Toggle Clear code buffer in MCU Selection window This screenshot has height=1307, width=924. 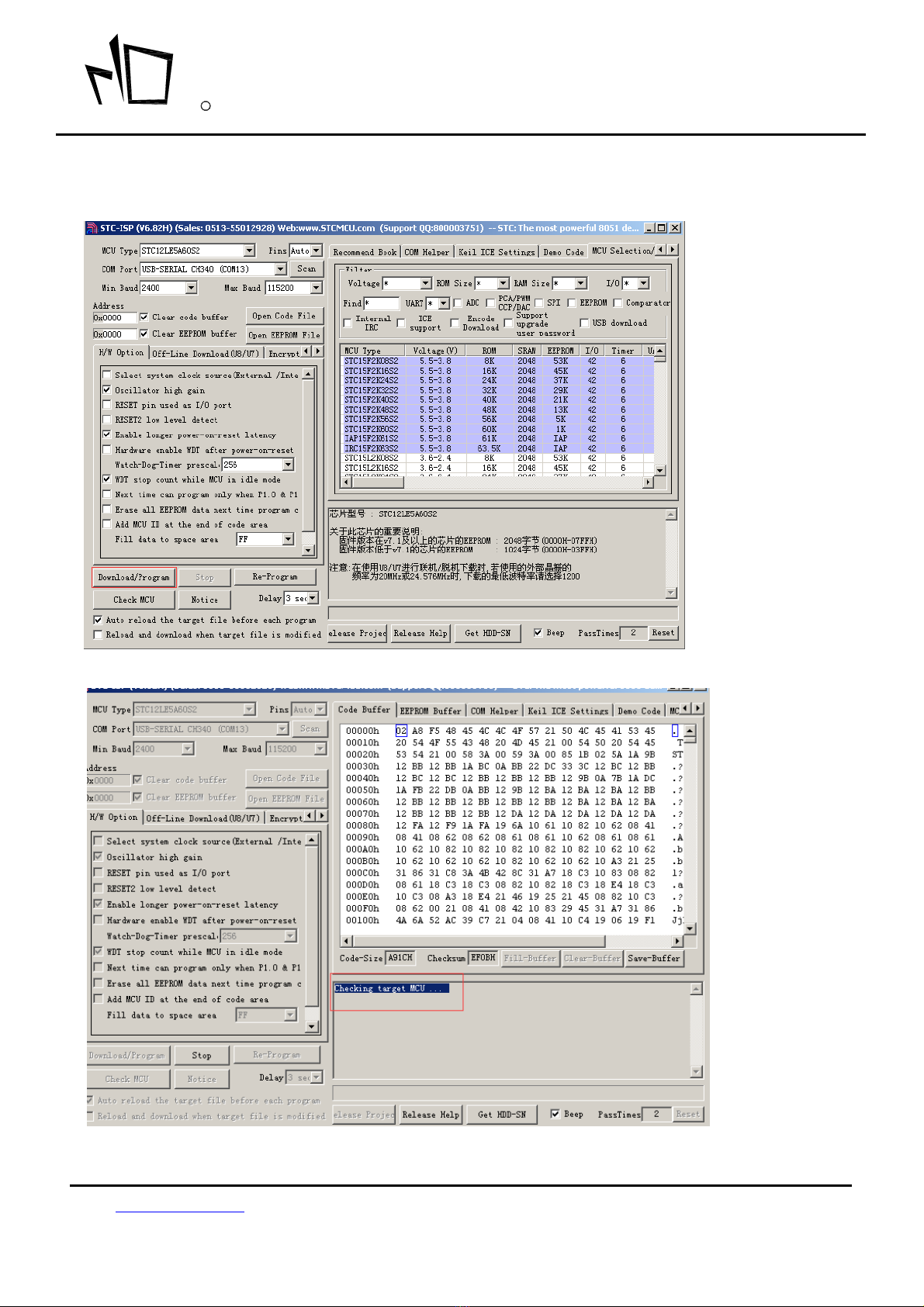point(144,317)
